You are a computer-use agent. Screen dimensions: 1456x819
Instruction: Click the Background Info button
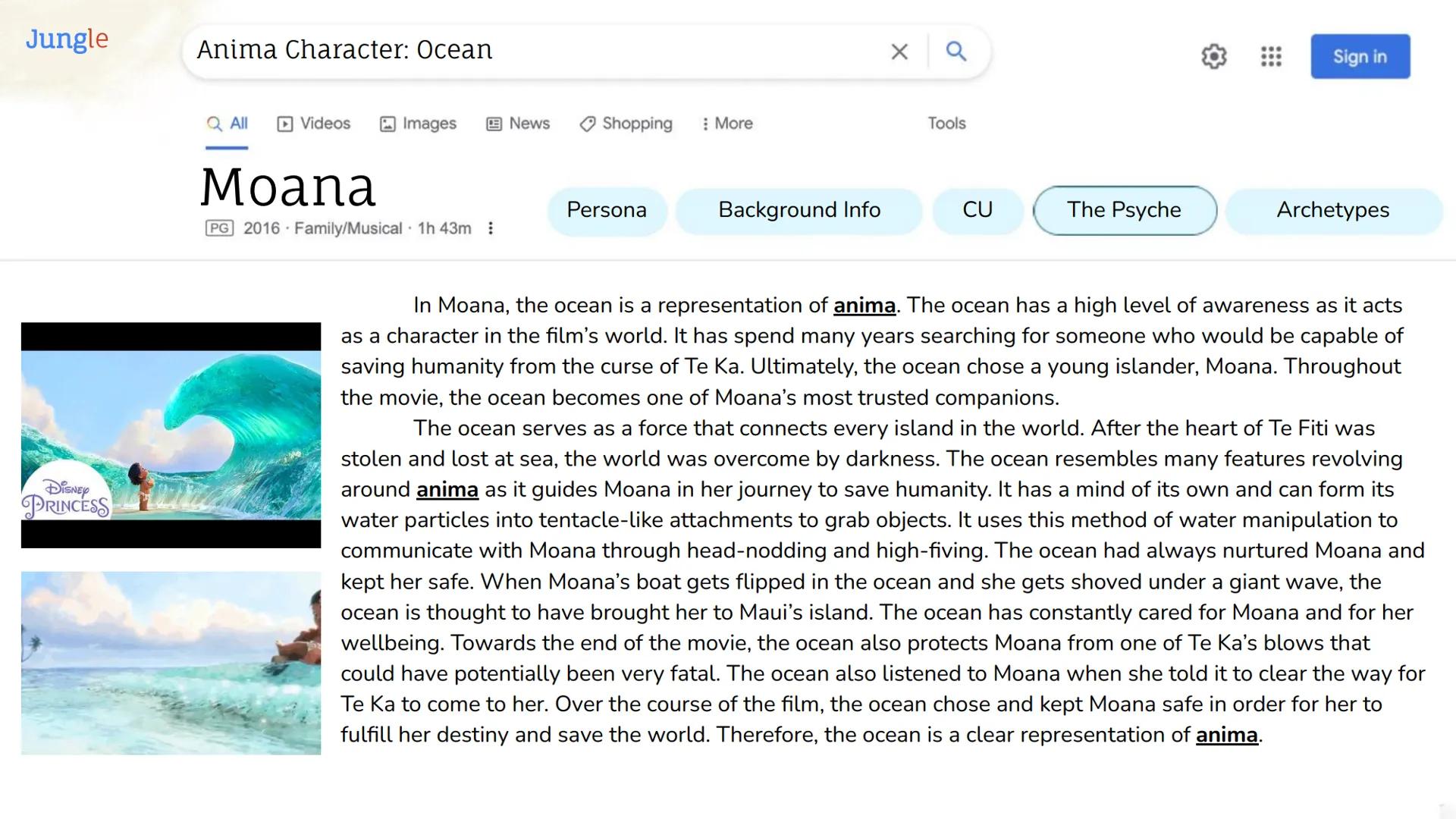point(799,210)
